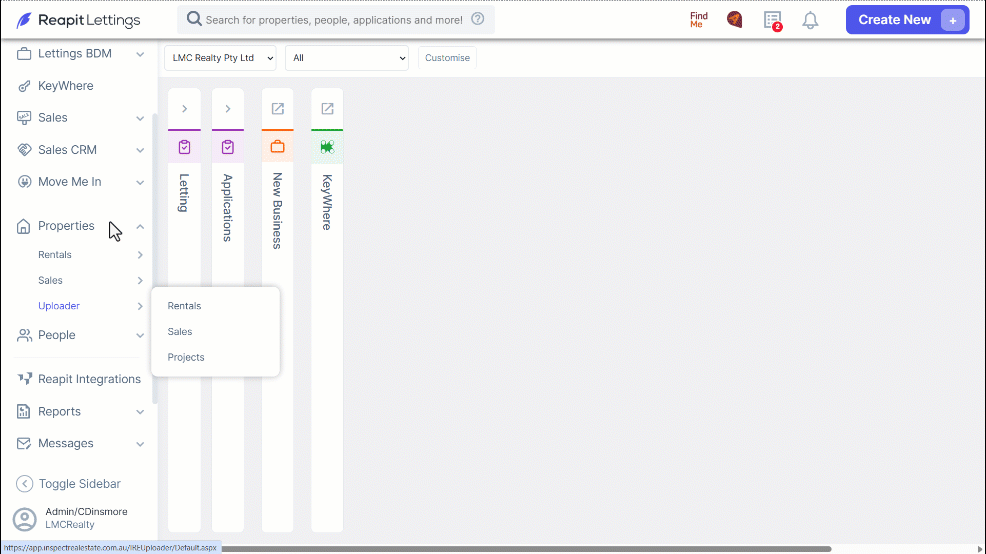The height and width of the screenshot is (554, 986).
Task: Click the Reapit Lettings feather logo
Action: tap(24, 20)
